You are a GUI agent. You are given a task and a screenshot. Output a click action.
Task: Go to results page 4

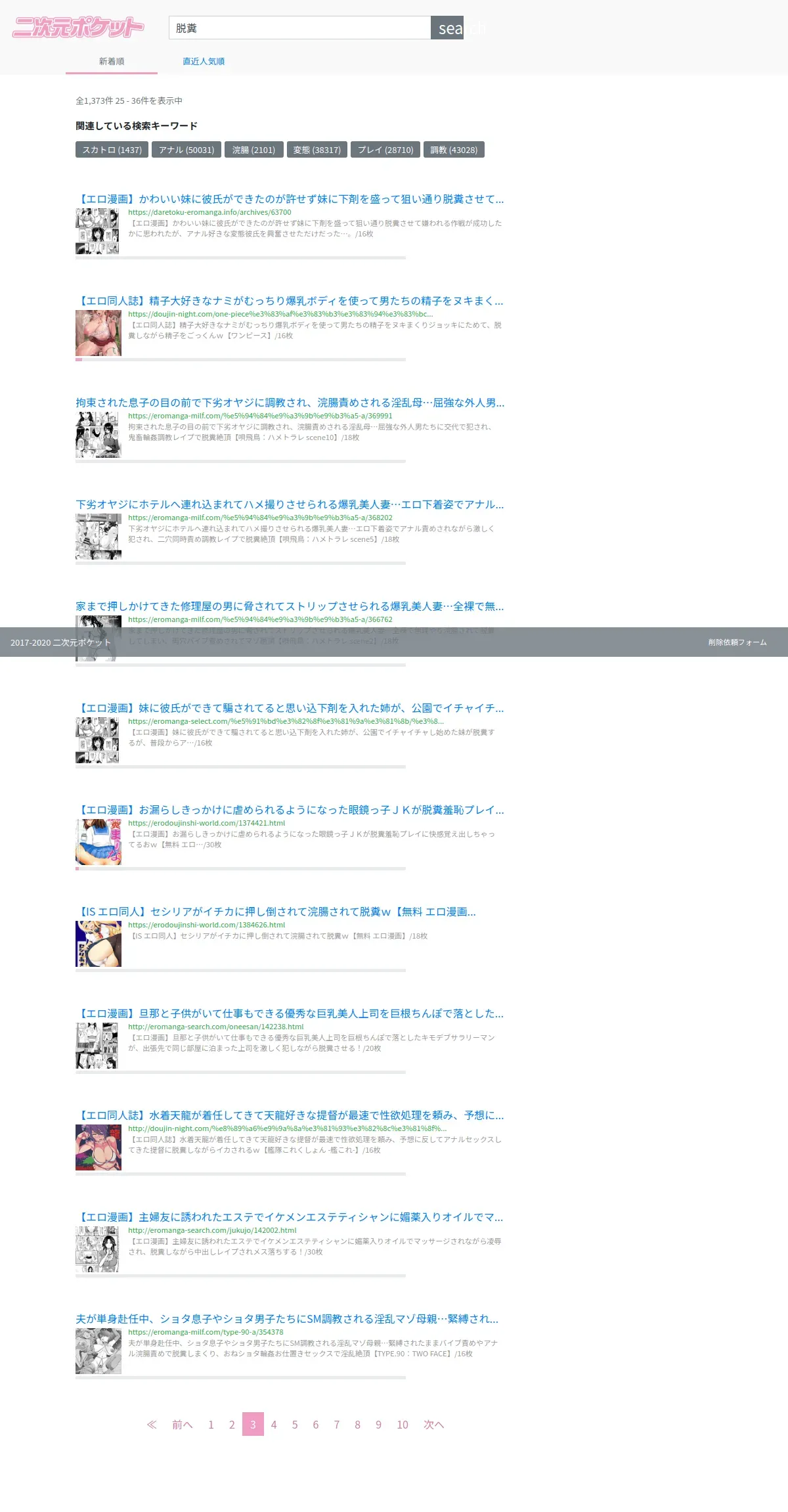coord(274,1424)
